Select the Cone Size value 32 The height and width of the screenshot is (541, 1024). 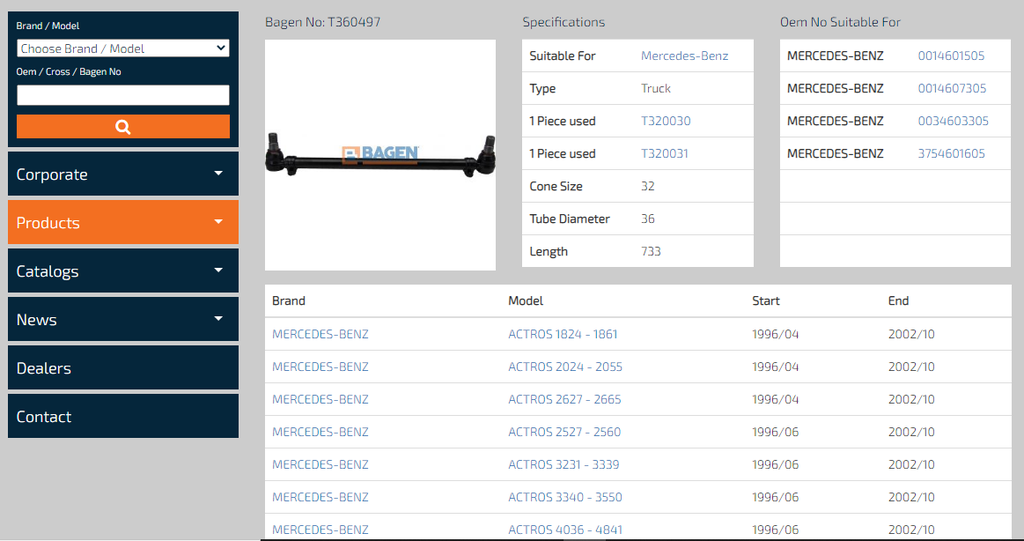647,186
